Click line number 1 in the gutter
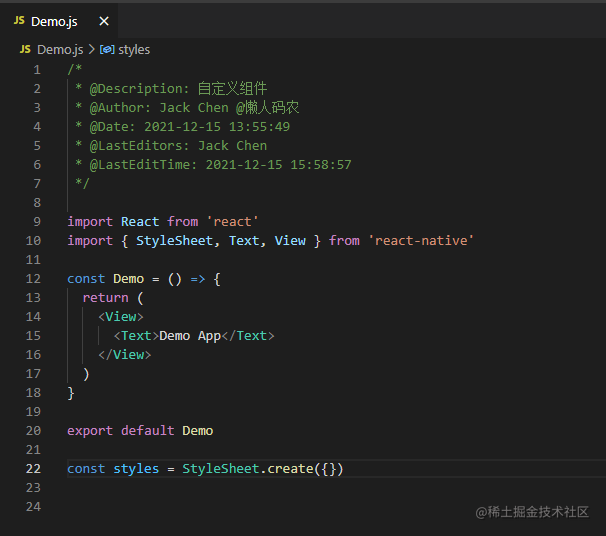The height and width of the screenshot is (536, 606). point(37,70)
